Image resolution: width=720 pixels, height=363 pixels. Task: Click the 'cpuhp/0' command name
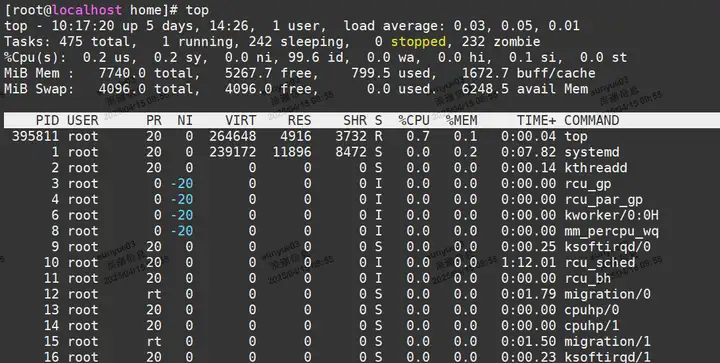click(591, 310)
